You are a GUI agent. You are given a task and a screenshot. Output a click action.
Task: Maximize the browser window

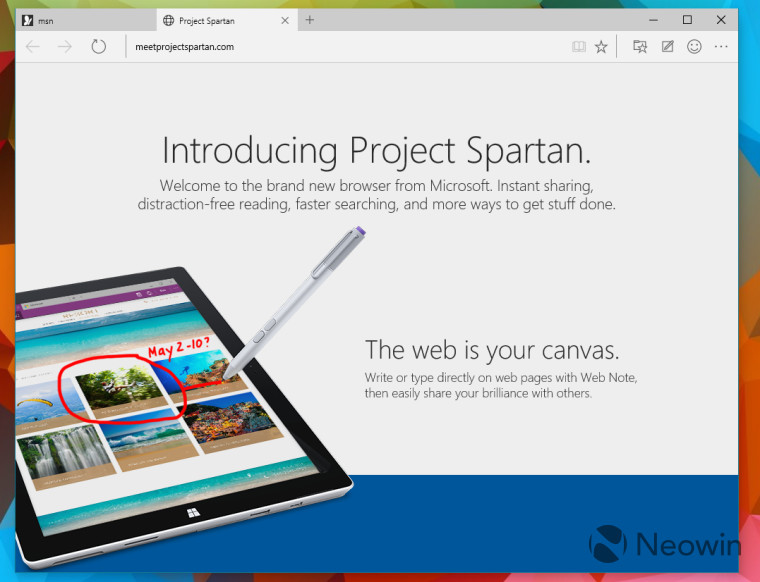click(x=687, y=20)
